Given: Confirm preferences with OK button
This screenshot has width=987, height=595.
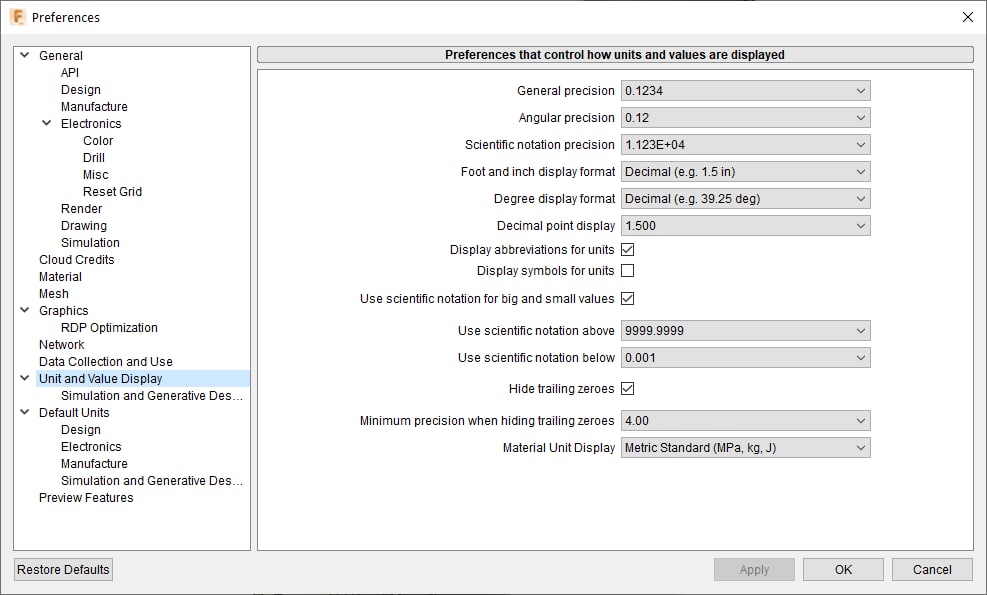Looking at the screenshot, I should (x=843, y=569).
